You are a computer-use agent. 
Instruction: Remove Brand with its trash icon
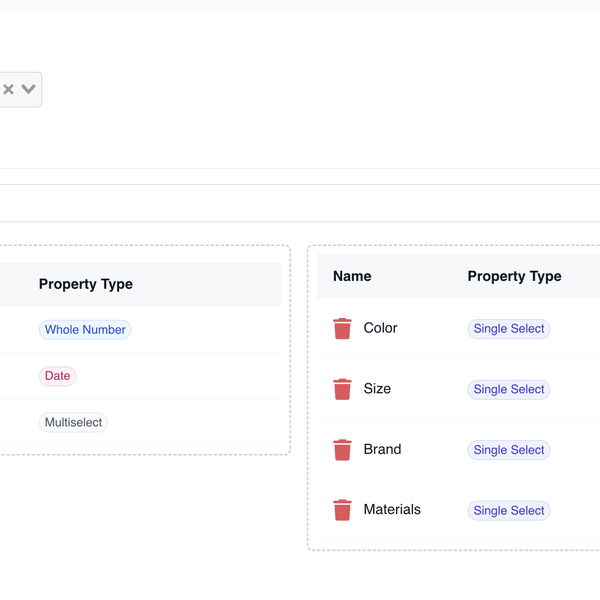click(x=342, y=450)
